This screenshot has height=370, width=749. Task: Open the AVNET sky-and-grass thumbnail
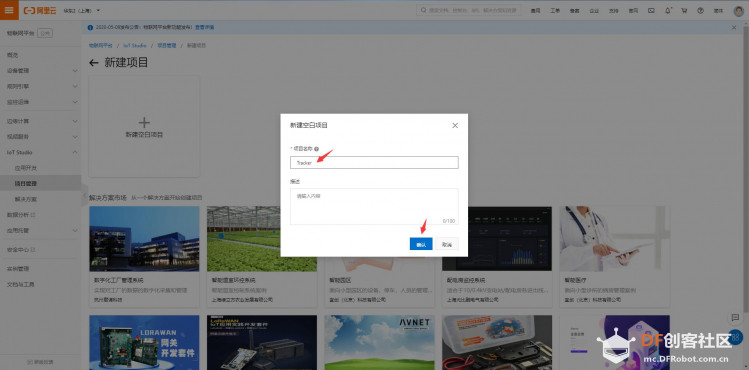379,342
